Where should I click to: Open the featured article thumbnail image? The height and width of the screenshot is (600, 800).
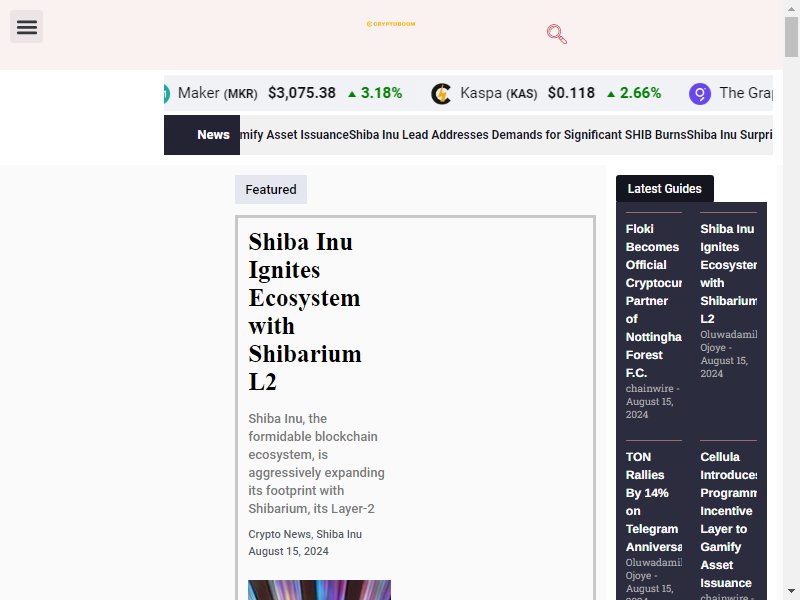pos(319,590)
